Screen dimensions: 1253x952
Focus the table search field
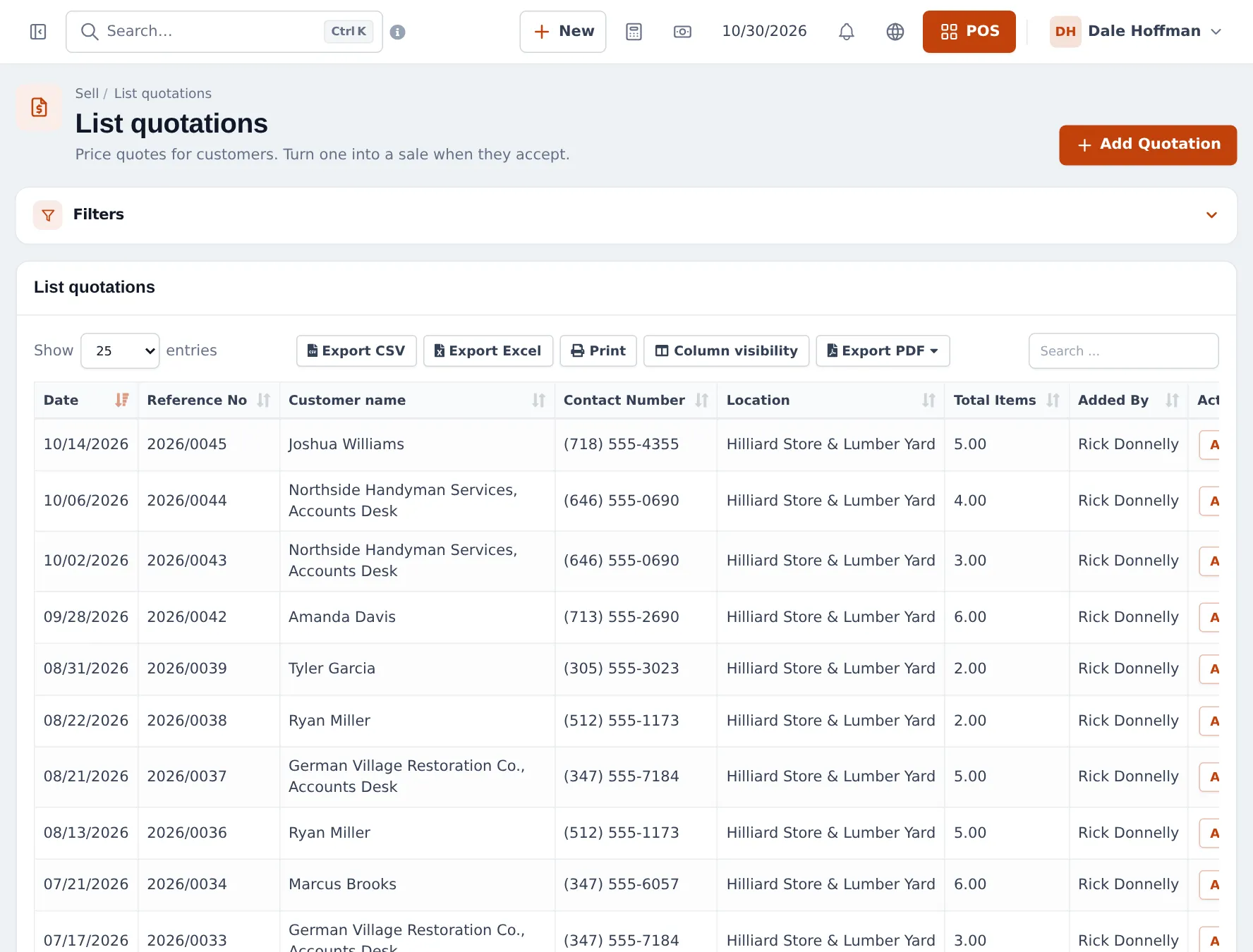tap(1123, 350)
